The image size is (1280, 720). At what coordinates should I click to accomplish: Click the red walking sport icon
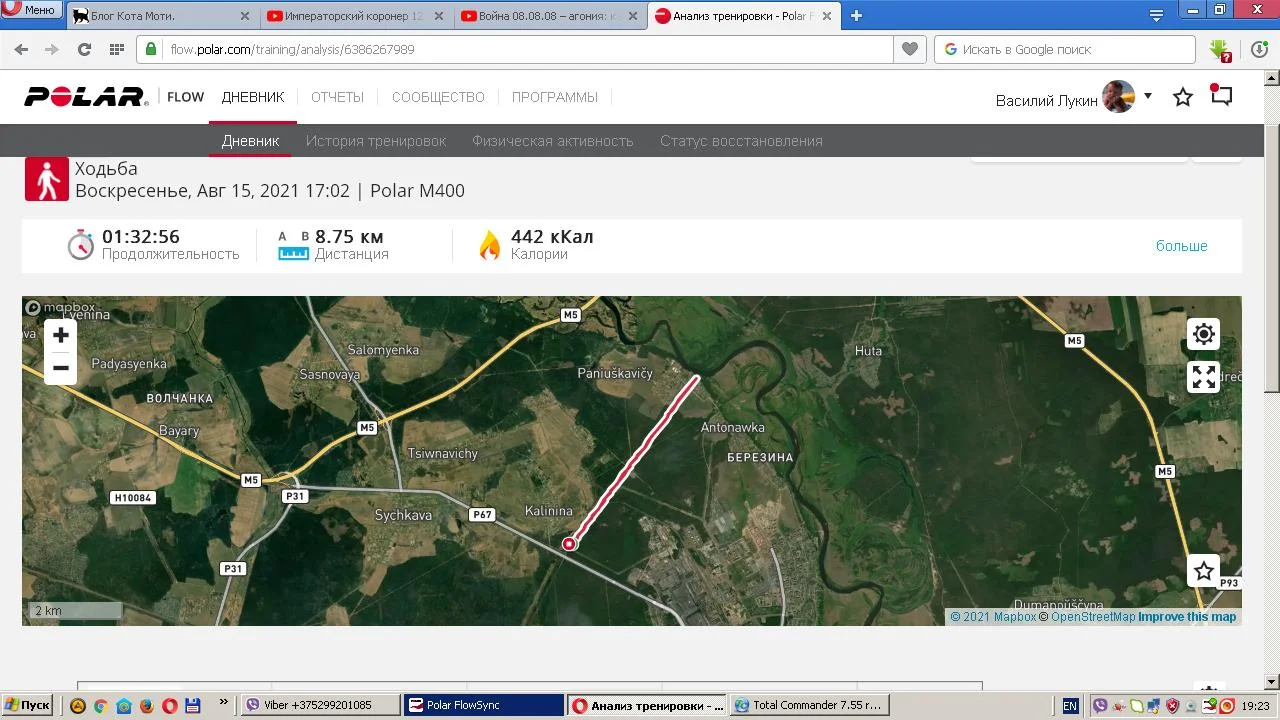(47, 179)
